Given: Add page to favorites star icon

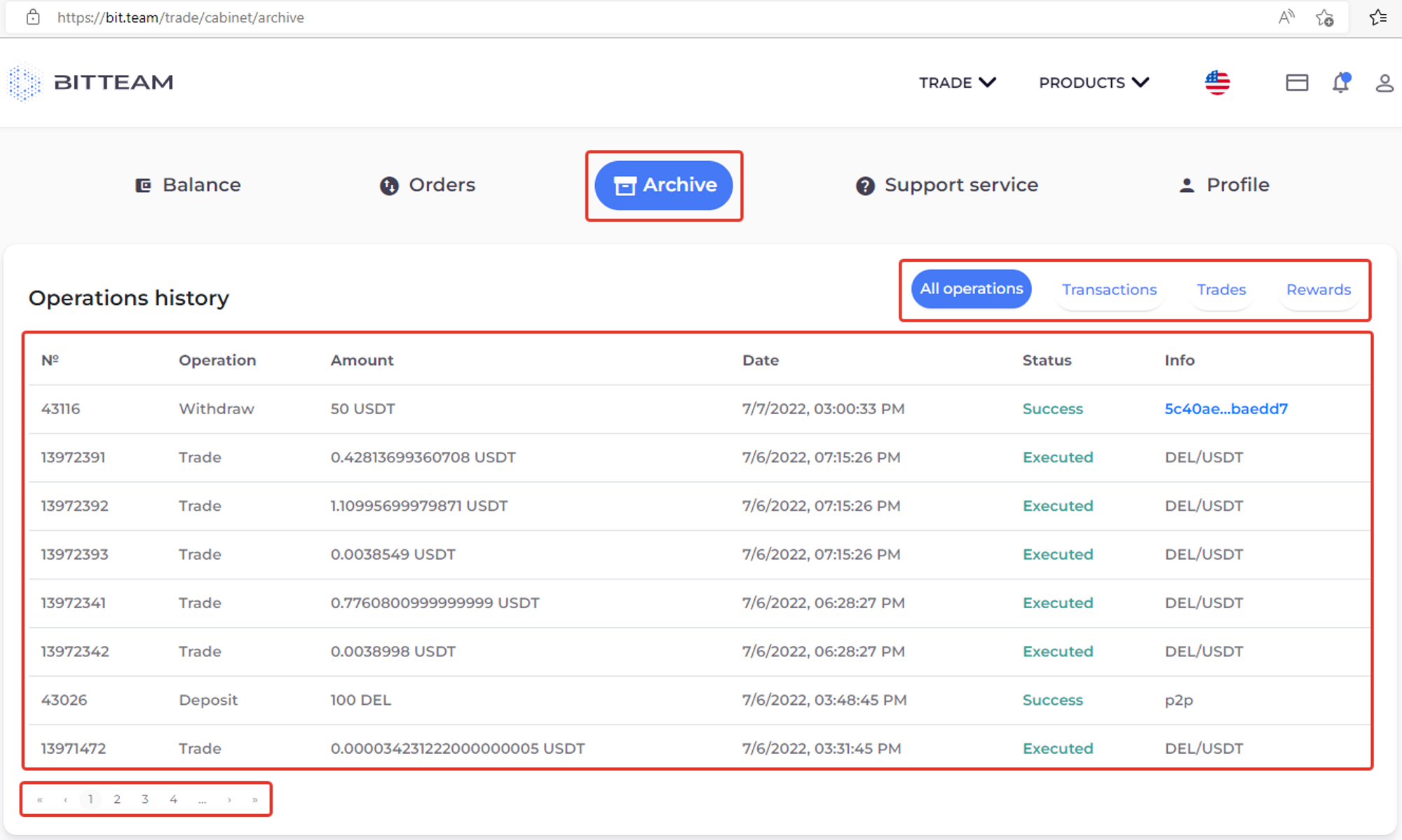Looking at the screenshot, I should pos(1324,17).
